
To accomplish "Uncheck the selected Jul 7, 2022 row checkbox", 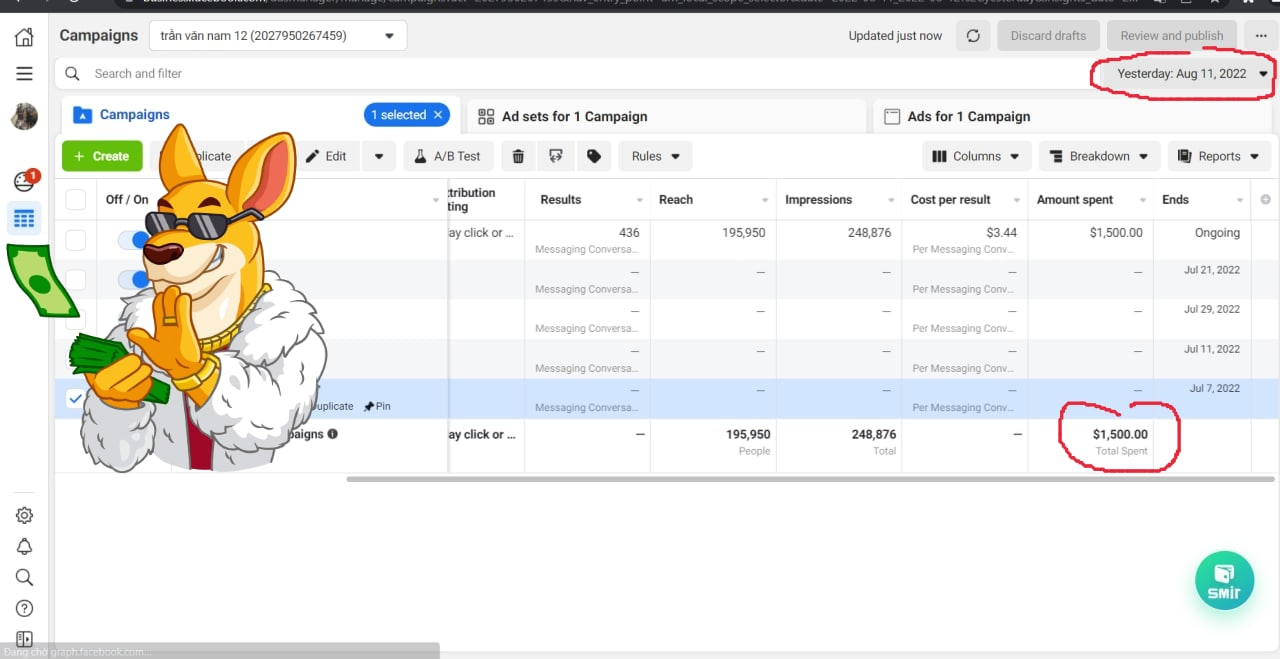I will click(76, 399).
